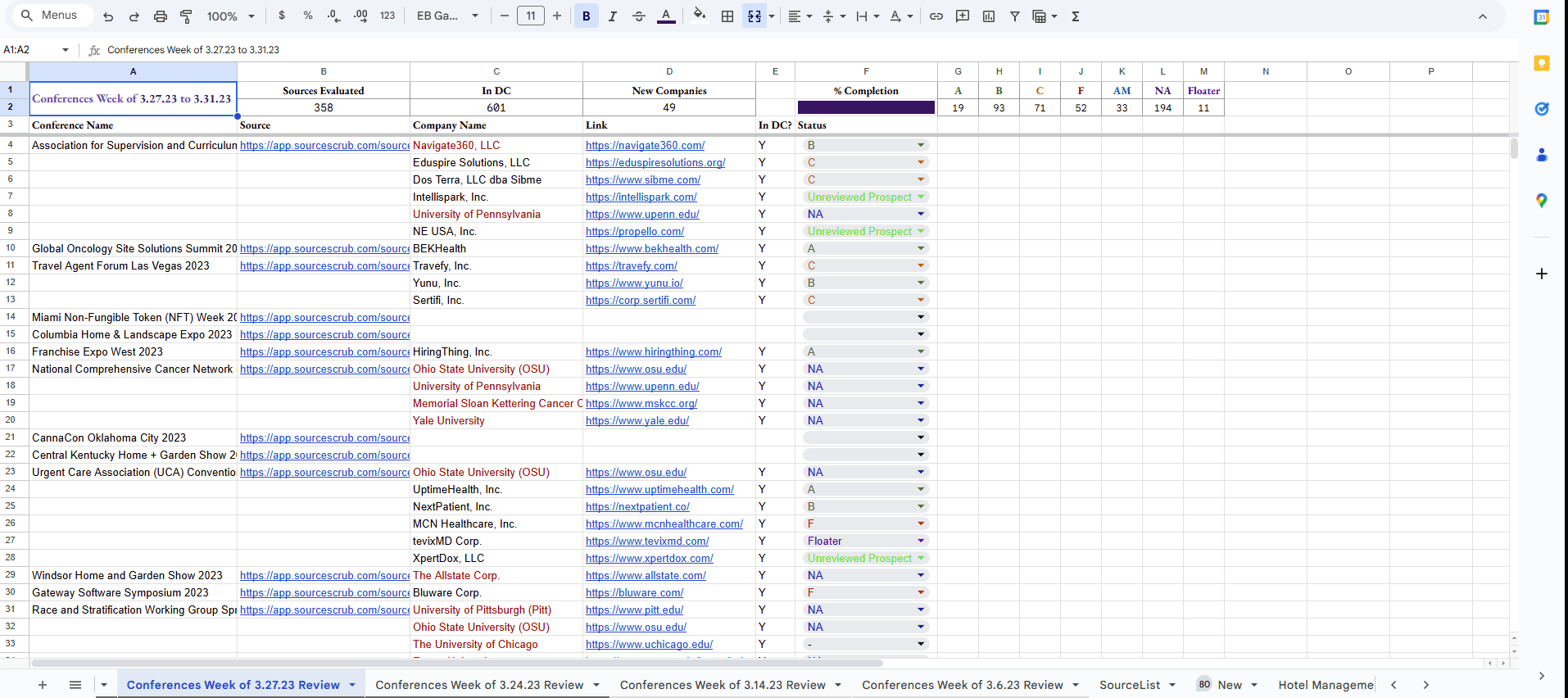1568x698 pixels.
Task: Add a new sheet with plus button
Action: 43,685
